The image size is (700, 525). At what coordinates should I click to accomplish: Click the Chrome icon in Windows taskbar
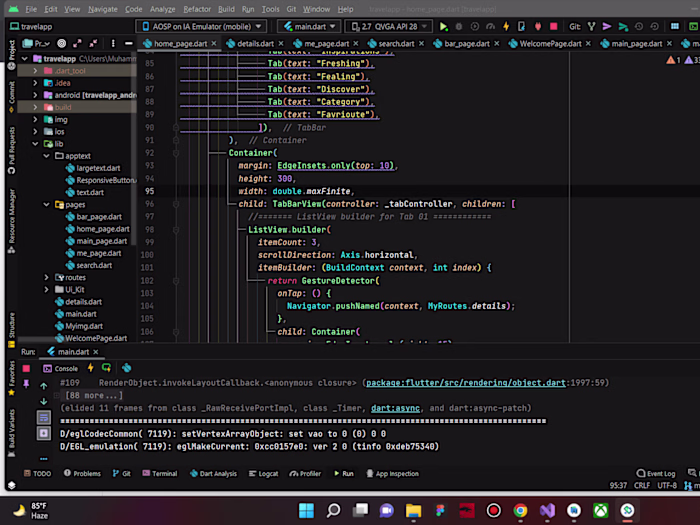coord(520,510)
